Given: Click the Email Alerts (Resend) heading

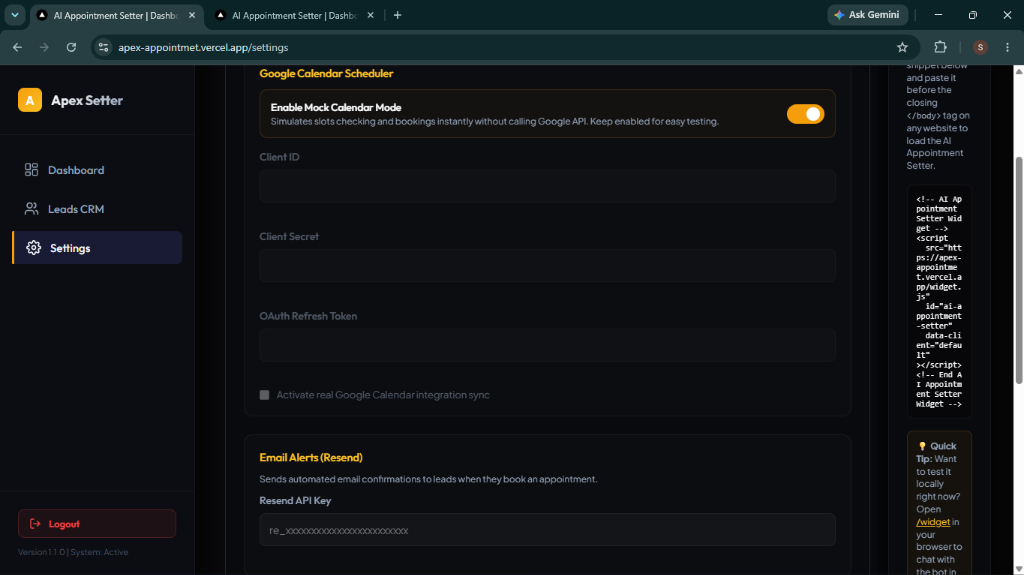Looking at the screenshot, I should pos(311,457).
